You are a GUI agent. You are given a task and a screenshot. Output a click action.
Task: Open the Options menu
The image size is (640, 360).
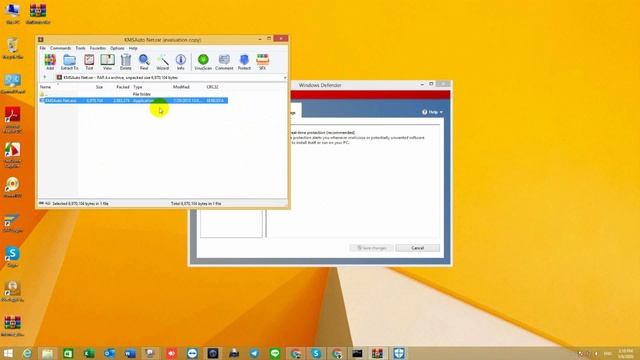[x=117, y=48]
